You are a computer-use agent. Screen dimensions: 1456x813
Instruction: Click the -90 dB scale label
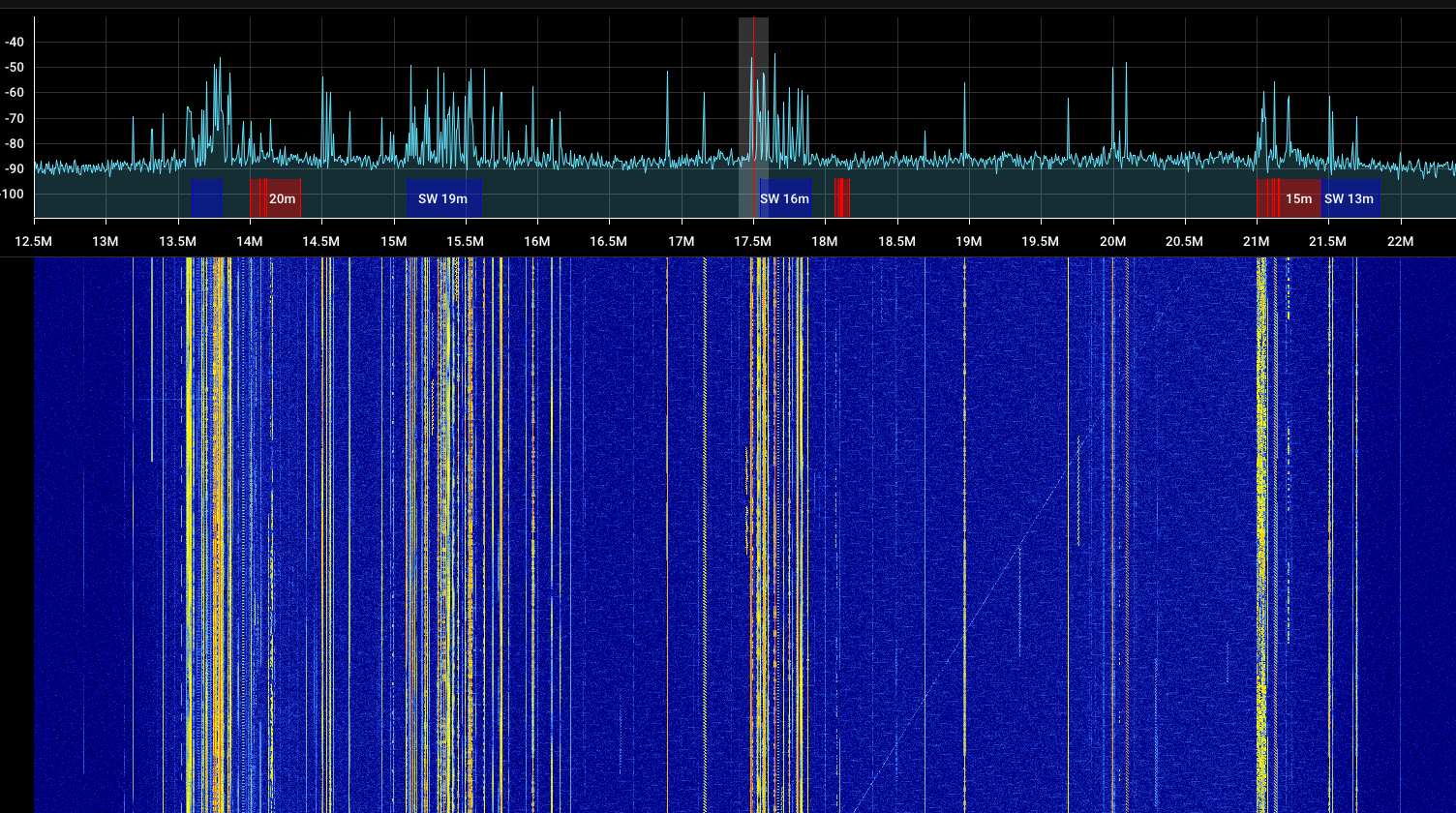tap(15, 168)
